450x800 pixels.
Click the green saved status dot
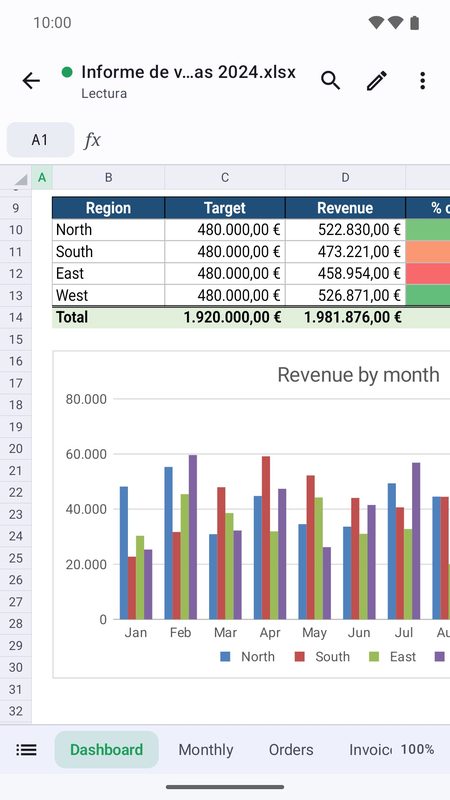click(x=67, y=72)
